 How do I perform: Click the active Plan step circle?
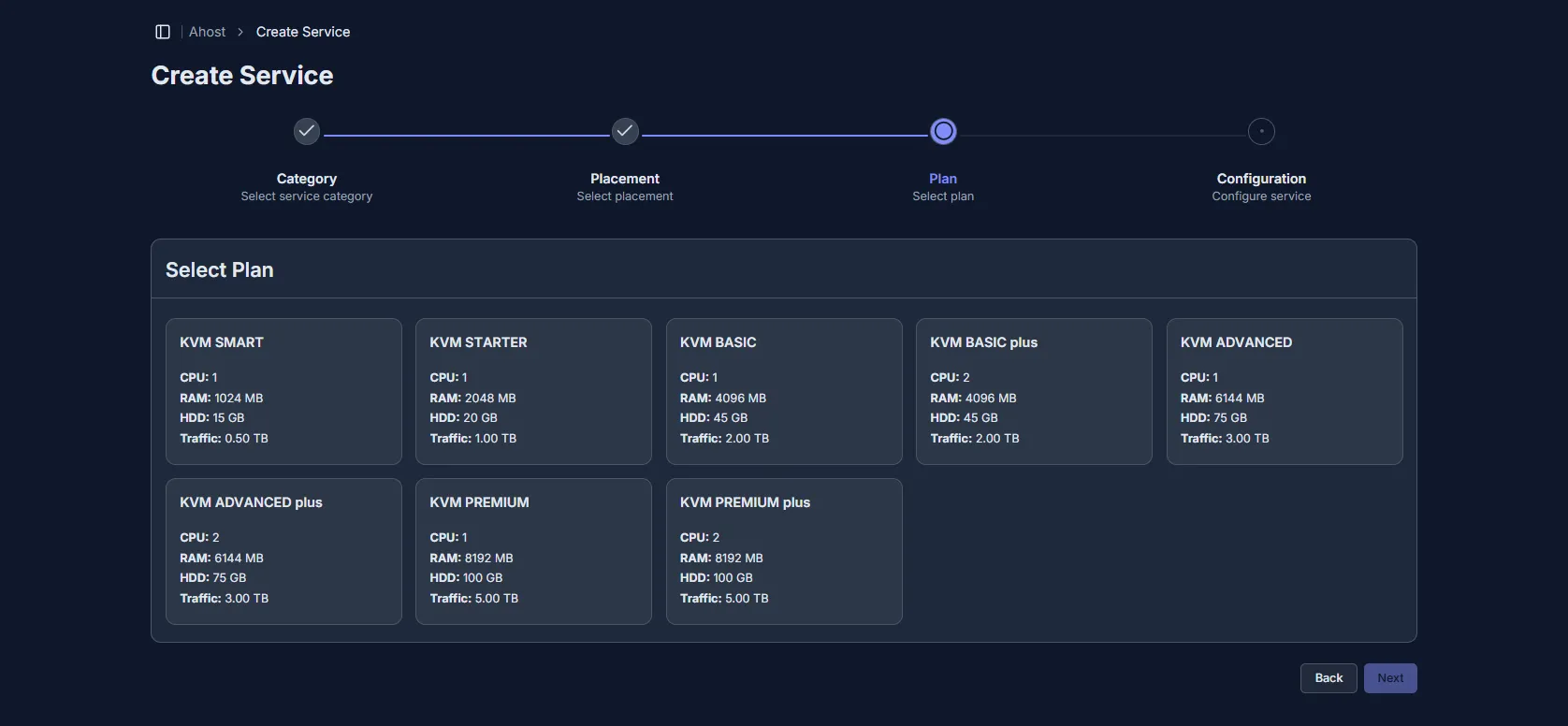[x=943, y=132]
